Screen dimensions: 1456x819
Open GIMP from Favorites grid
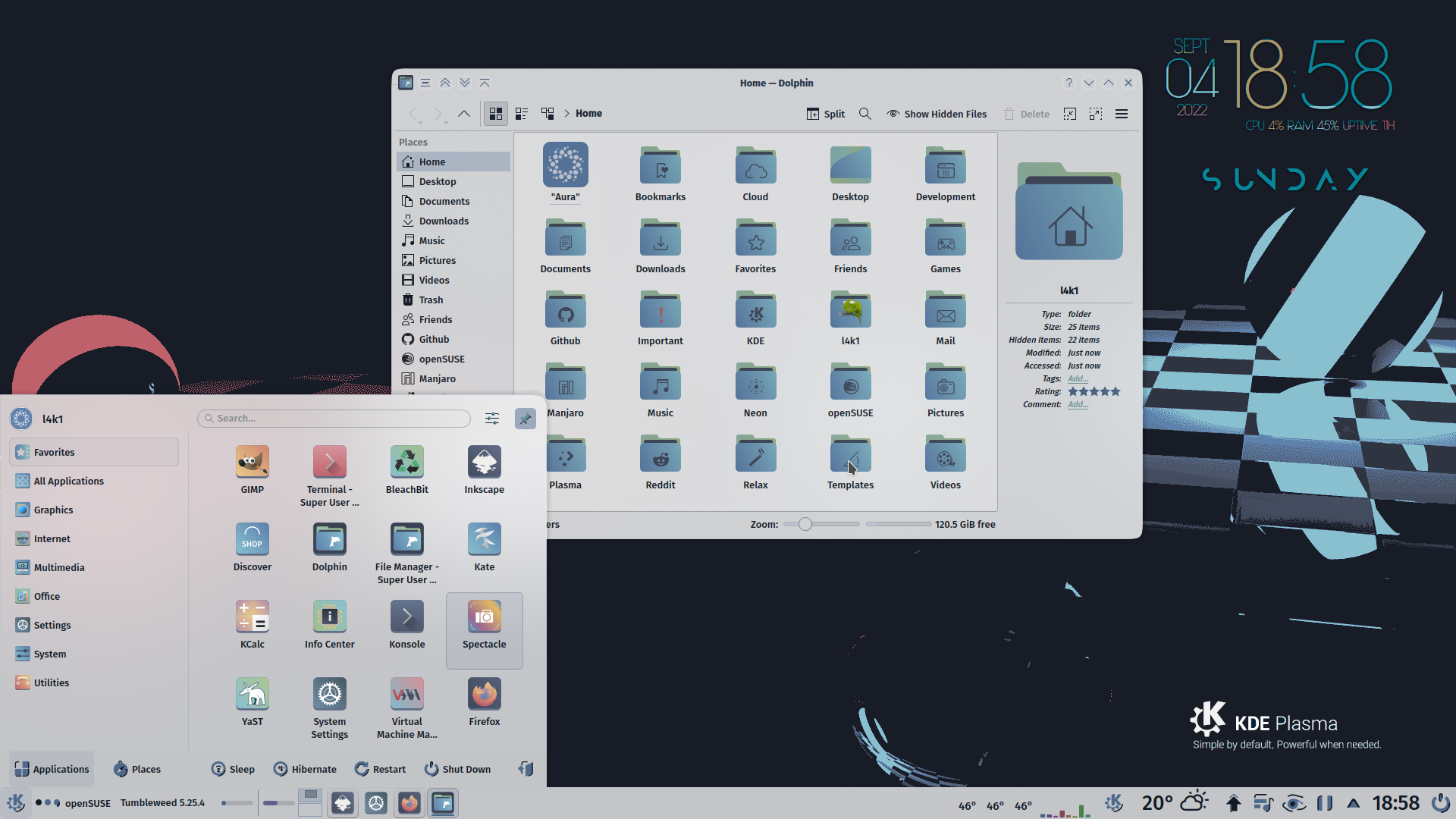(253, 470)
